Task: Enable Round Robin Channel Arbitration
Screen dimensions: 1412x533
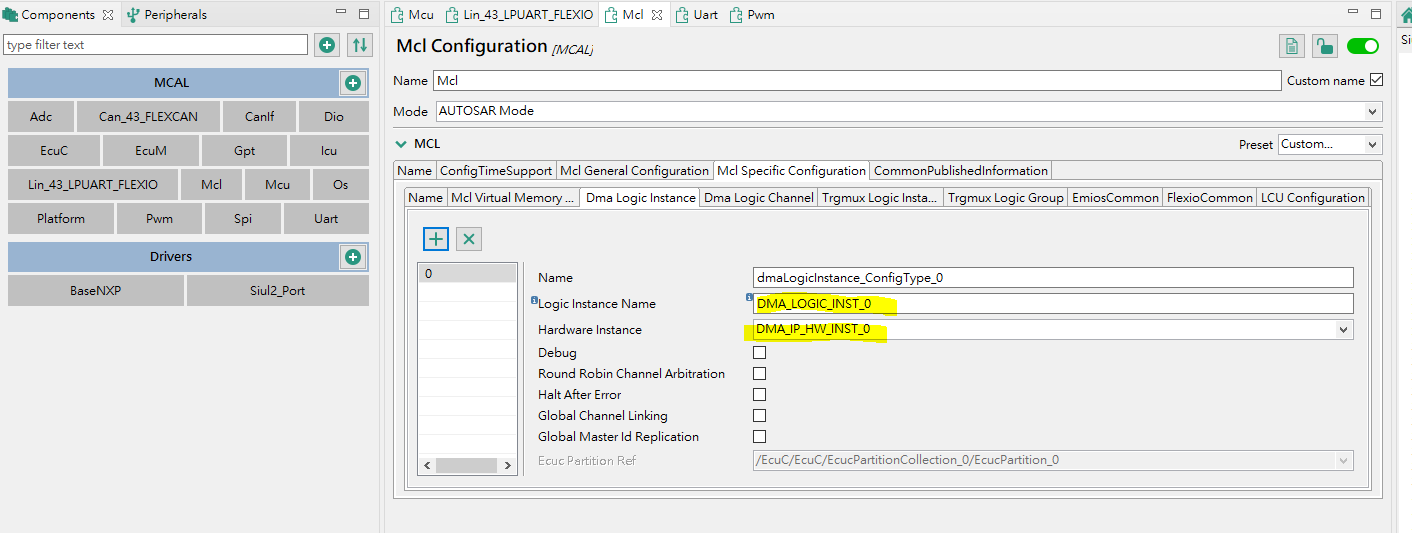Action: (759, 373)
